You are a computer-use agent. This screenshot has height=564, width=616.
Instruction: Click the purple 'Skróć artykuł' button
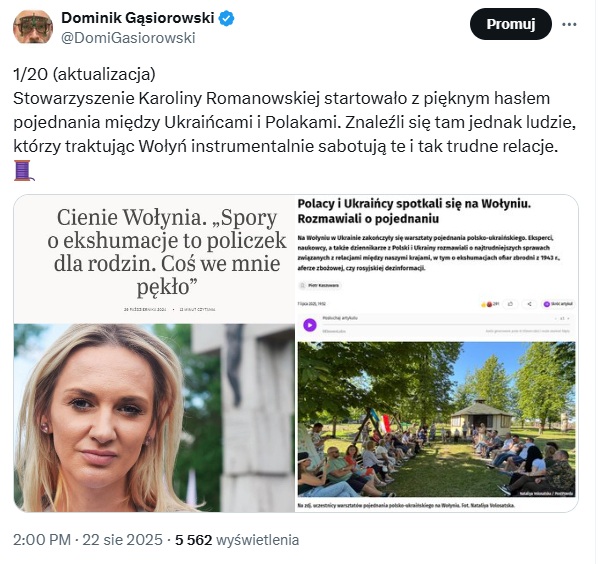click(x=558, y=304)
